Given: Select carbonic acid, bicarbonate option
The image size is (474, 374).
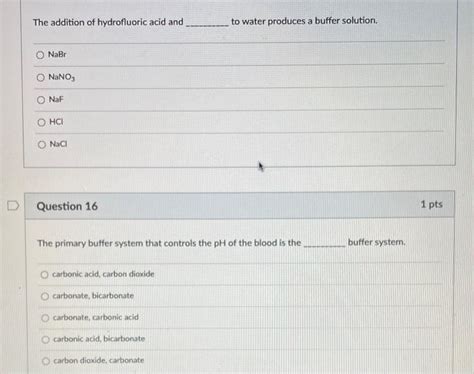Looking at the screenshot, I should pos(46,339).
